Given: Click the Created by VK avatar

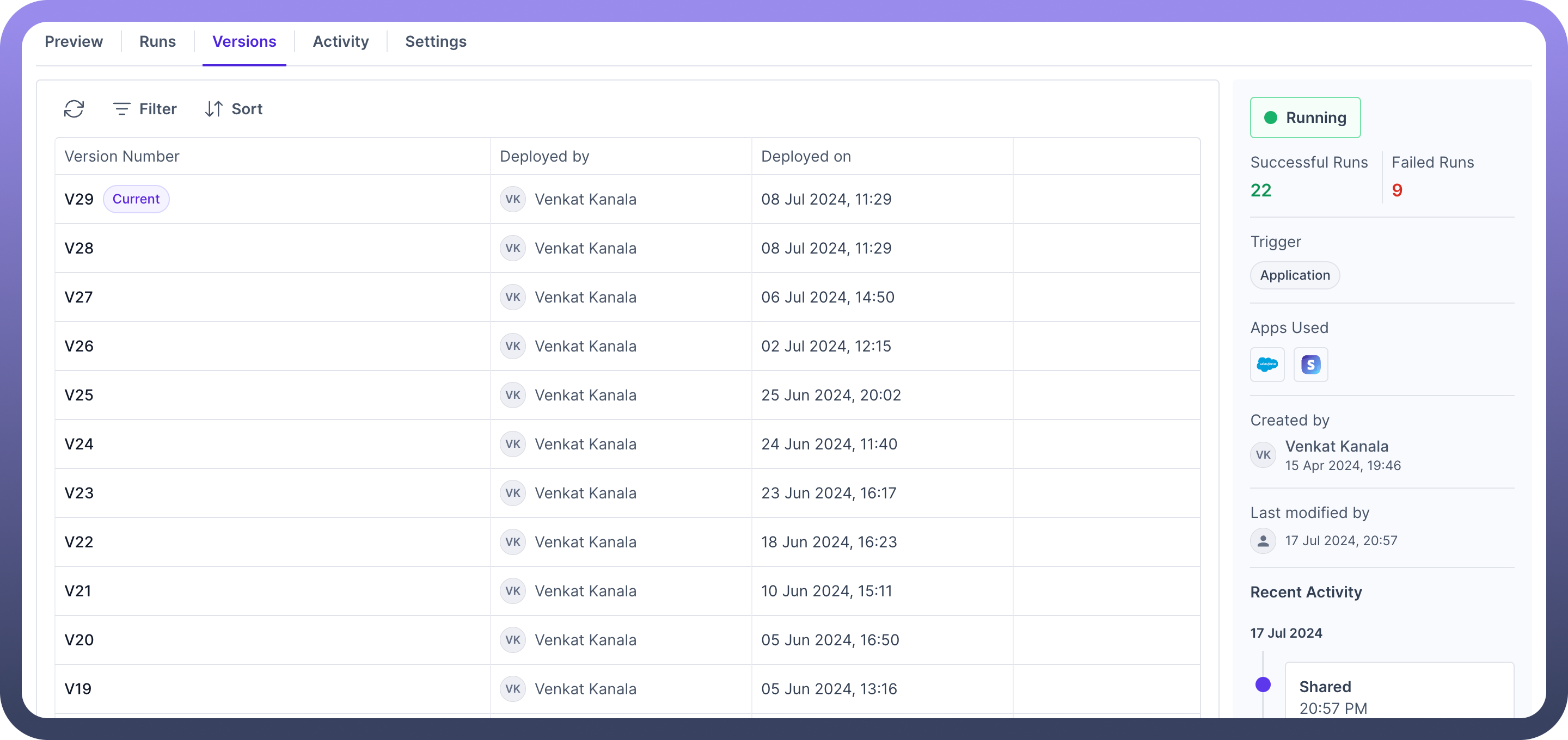Looking at the screenshot, I should coord(1263,454).
